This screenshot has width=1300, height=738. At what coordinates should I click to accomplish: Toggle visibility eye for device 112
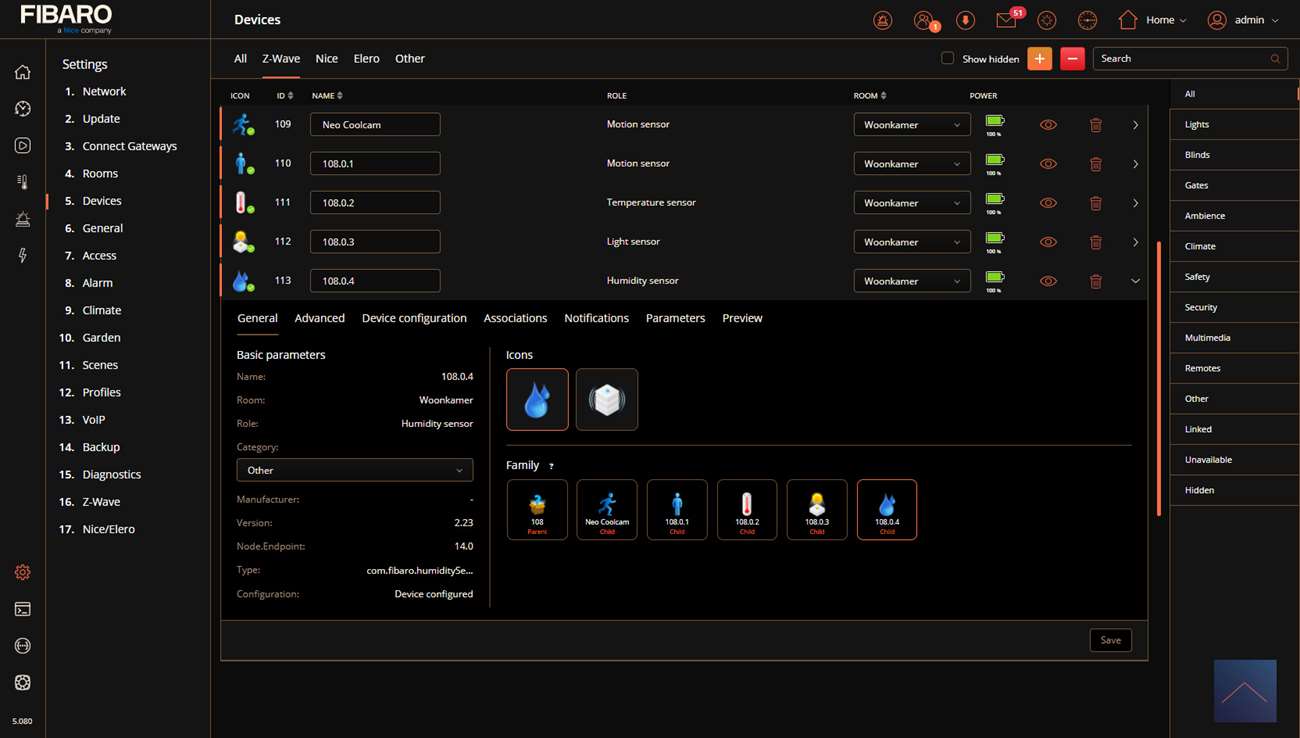pos(1048,242)
